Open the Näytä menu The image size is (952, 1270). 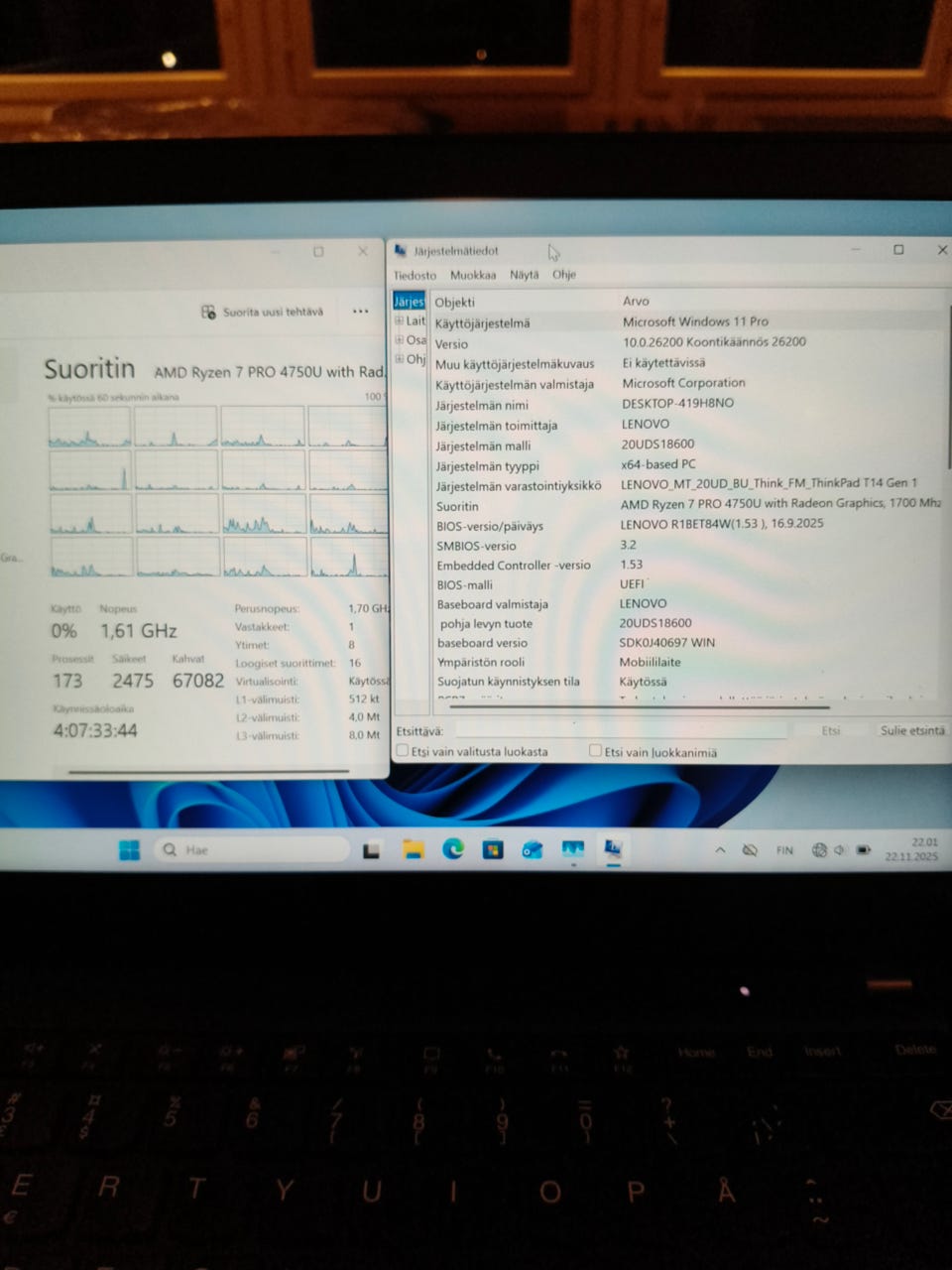[525, 275]
